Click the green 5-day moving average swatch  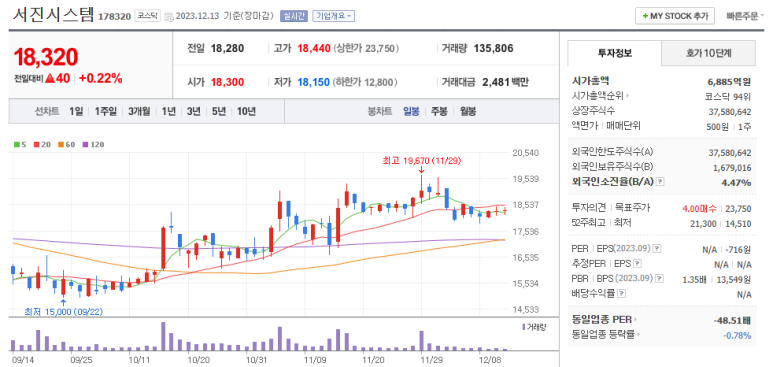[17, 145]
